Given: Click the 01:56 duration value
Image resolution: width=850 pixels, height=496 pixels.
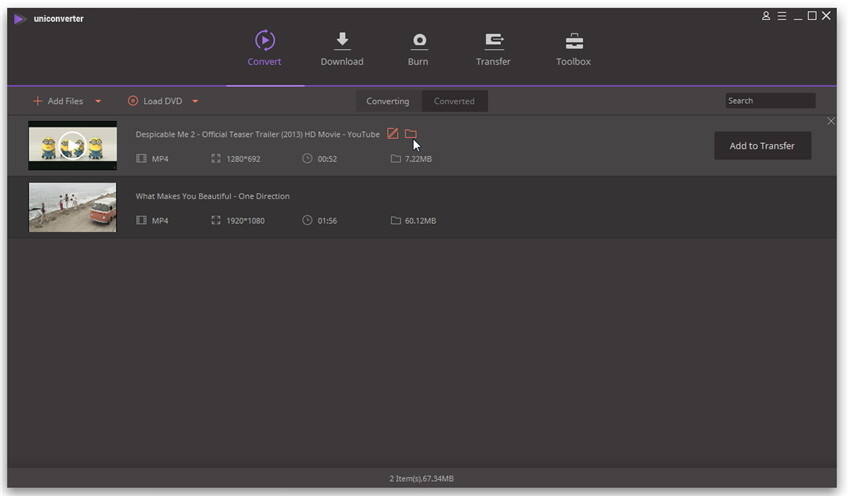Looking at the screenshot, I should (x=327, y=221).
